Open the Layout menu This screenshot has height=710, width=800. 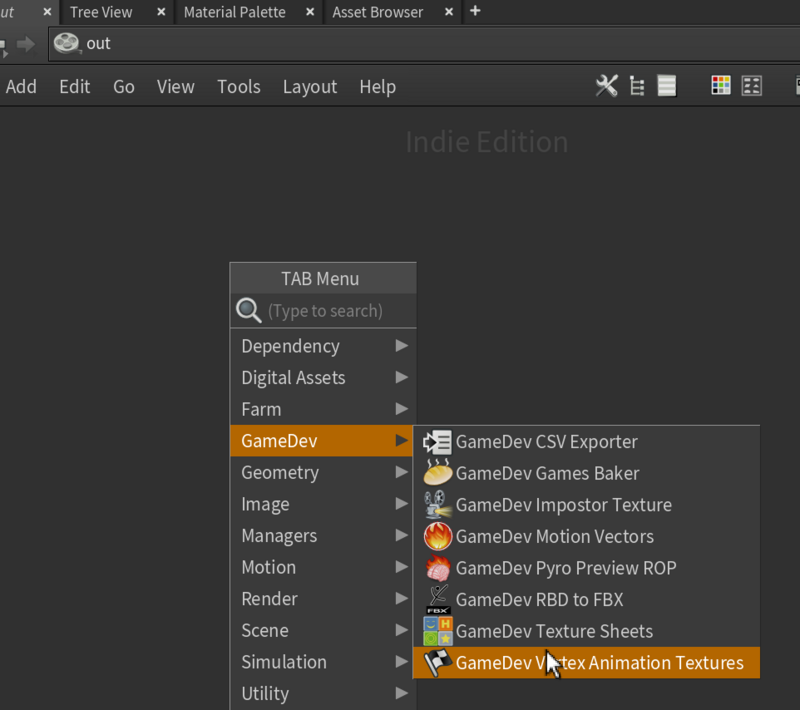click(x=310, y=87)
